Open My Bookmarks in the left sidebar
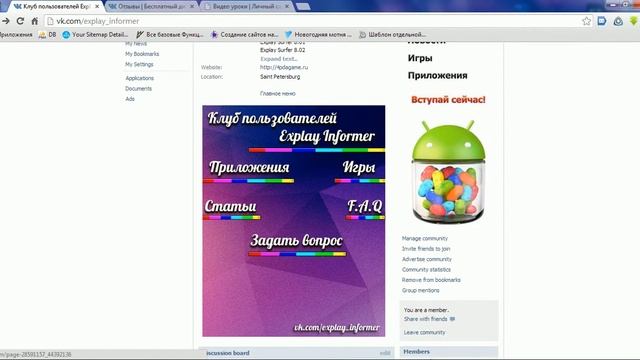The image size is (640, 360). tap(142, 54)
